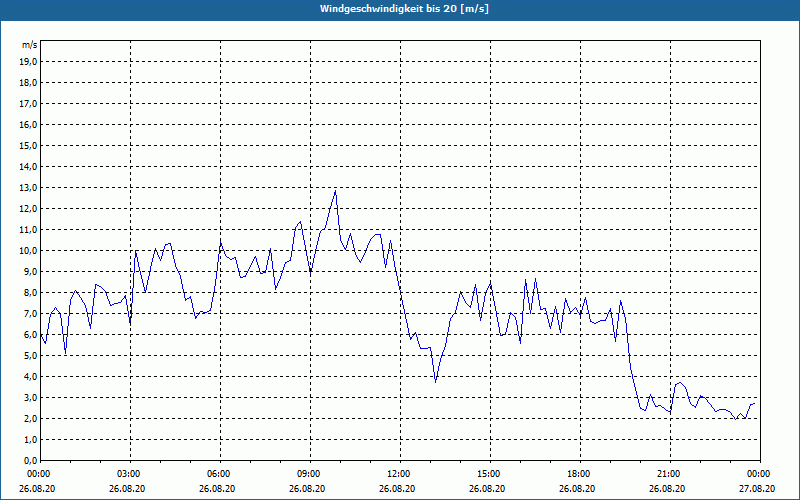
Task: Pick the '5,0' y-axis label
Action: 30,356
